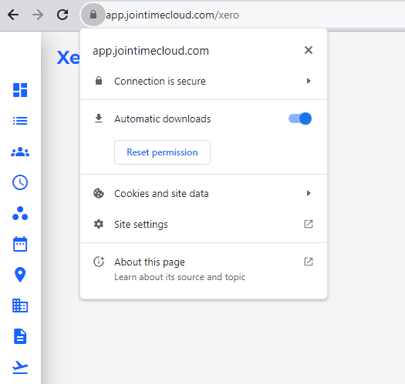Open About this page entry
The image size is (405, 384).
203,269
